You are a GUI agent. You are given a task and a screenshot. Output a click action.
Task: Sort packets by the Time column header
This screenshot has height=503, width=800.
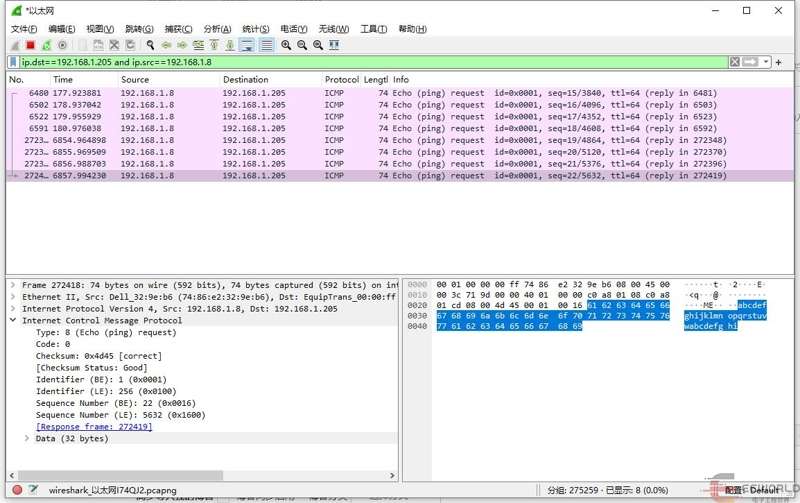(x=82, y=79)
